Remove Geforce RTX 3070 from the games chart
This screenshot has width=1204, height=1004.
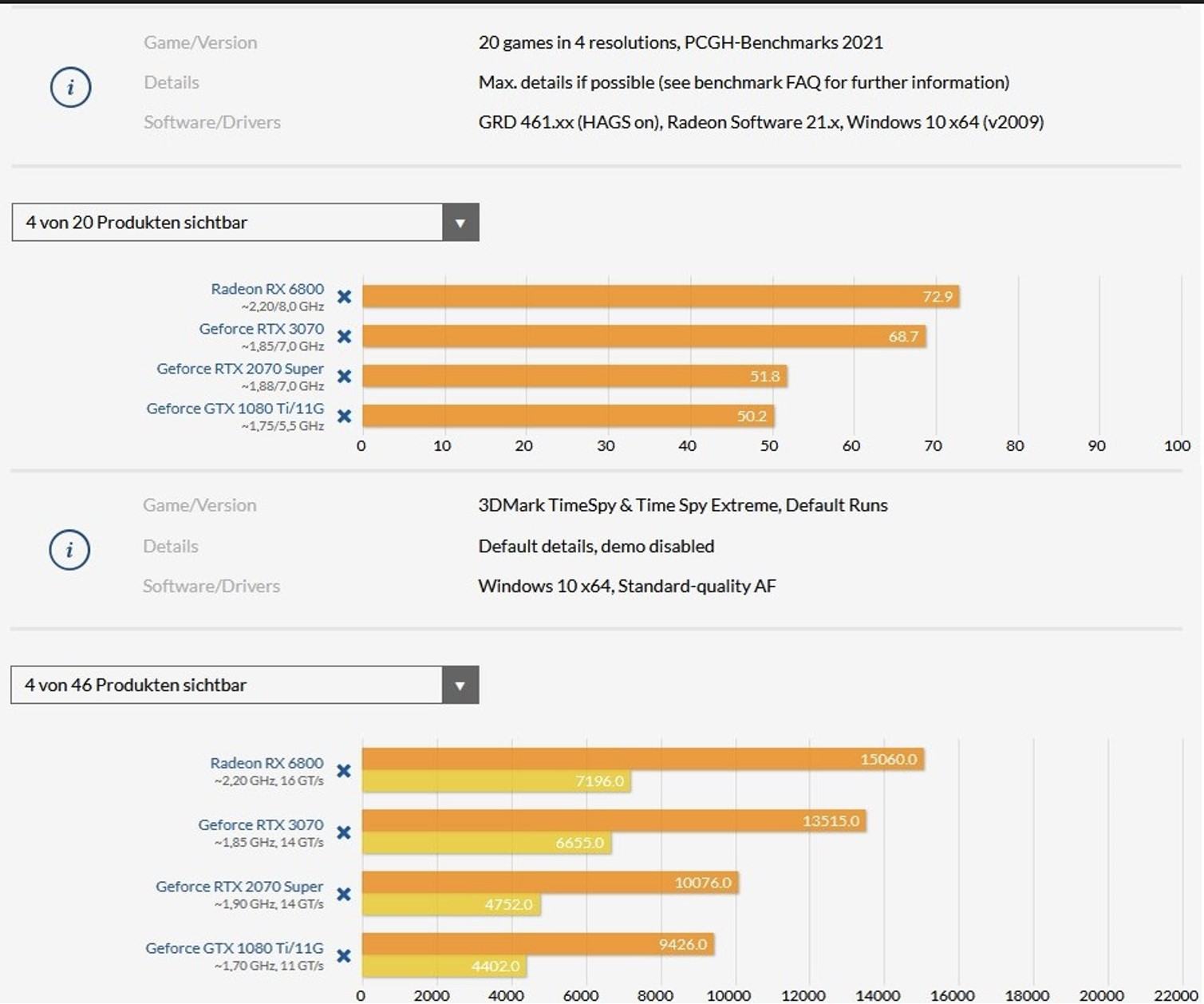344,337
